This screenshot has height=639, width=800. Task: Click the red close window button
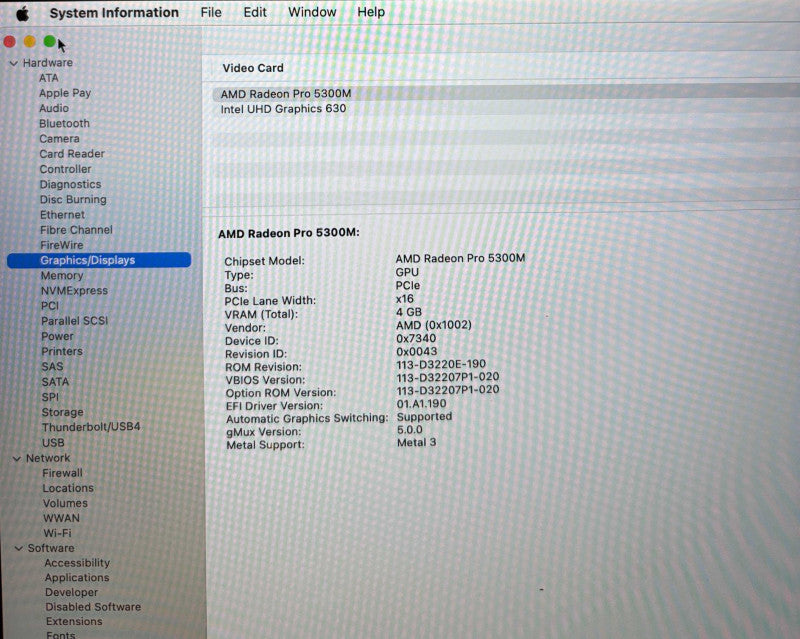coord(9,42)
